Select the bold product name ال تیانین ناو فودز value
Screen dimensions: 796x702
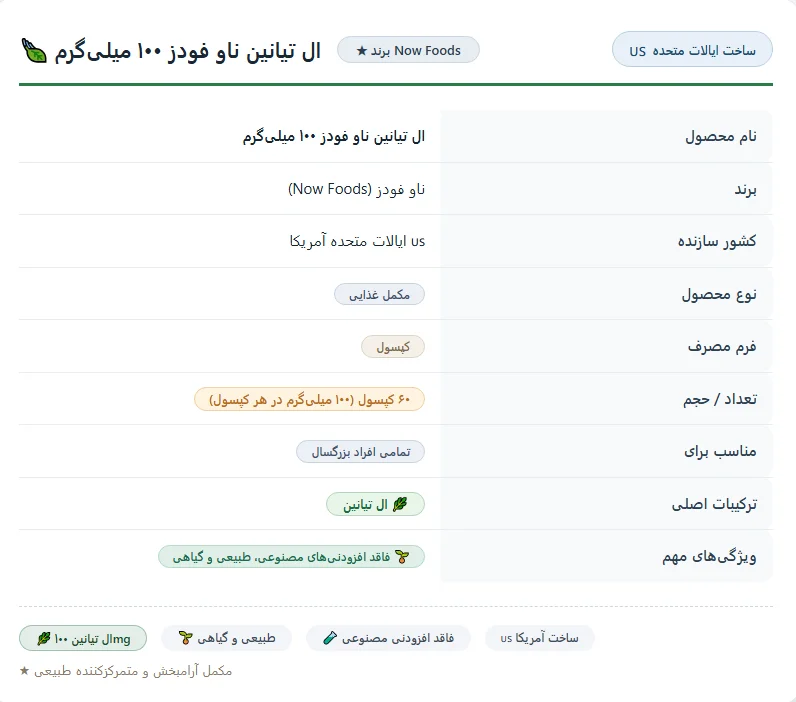(x=334, y=137)
